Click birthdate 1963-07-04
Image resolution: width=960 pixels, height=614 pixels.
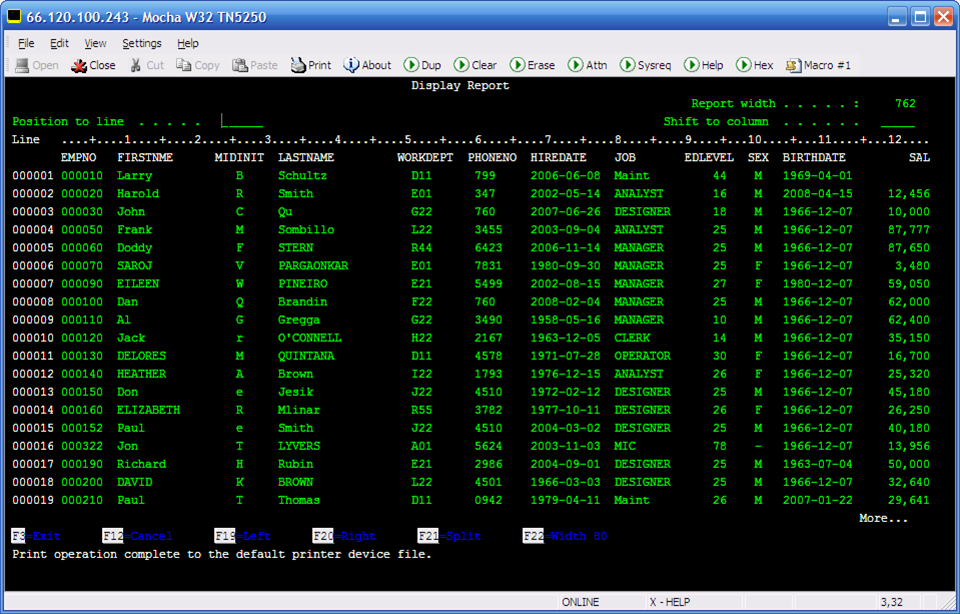click(817, 464)
